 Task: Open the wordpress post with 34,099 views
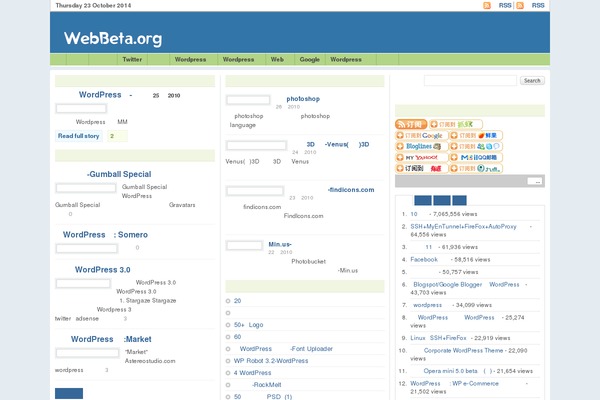(x=427, y=305)
